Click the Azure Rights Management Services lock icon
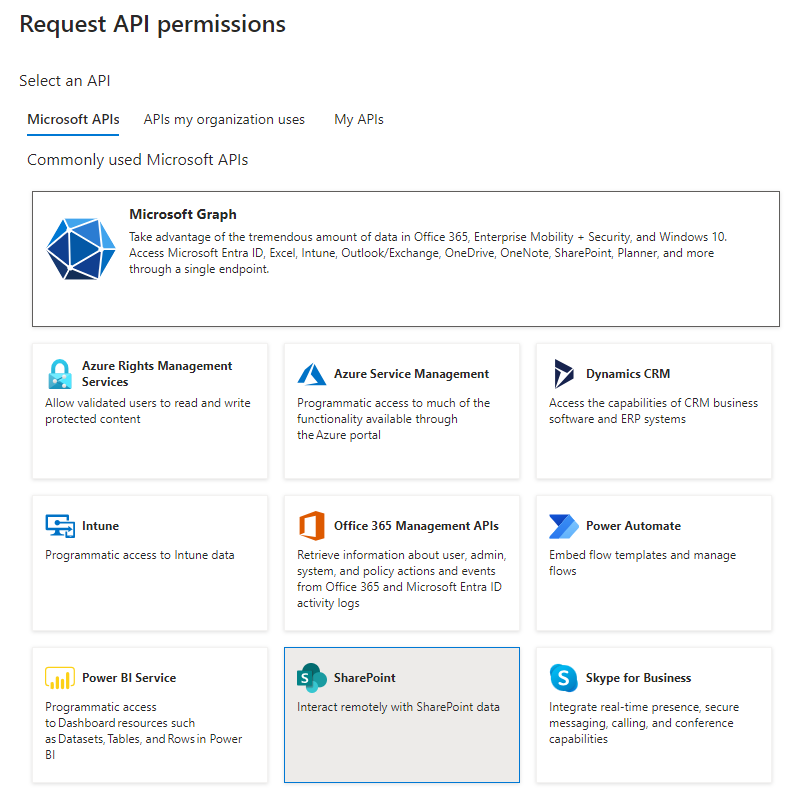The height and width of the screenshot is (790, 809). click(59, 372)
